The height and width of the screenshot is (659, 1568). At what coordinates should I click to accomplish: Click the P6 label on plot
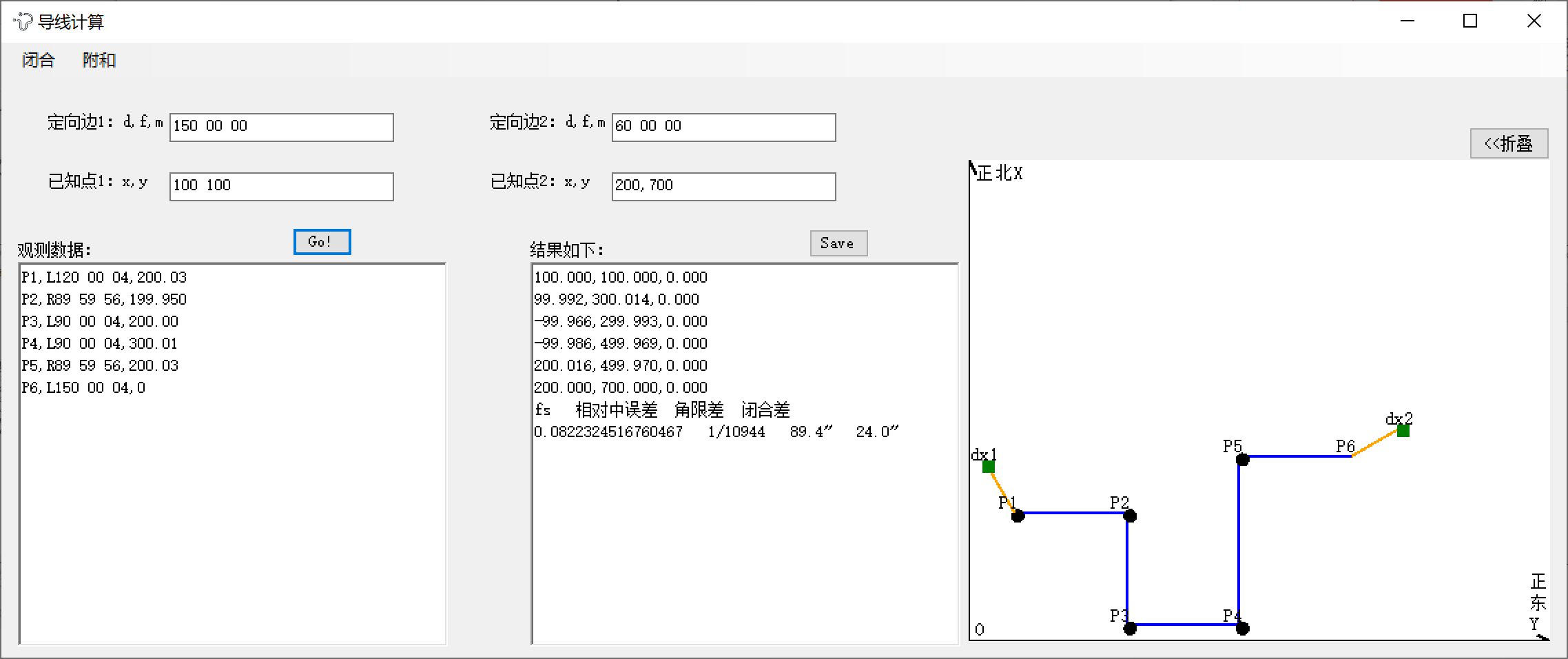tap(1345, 446)
